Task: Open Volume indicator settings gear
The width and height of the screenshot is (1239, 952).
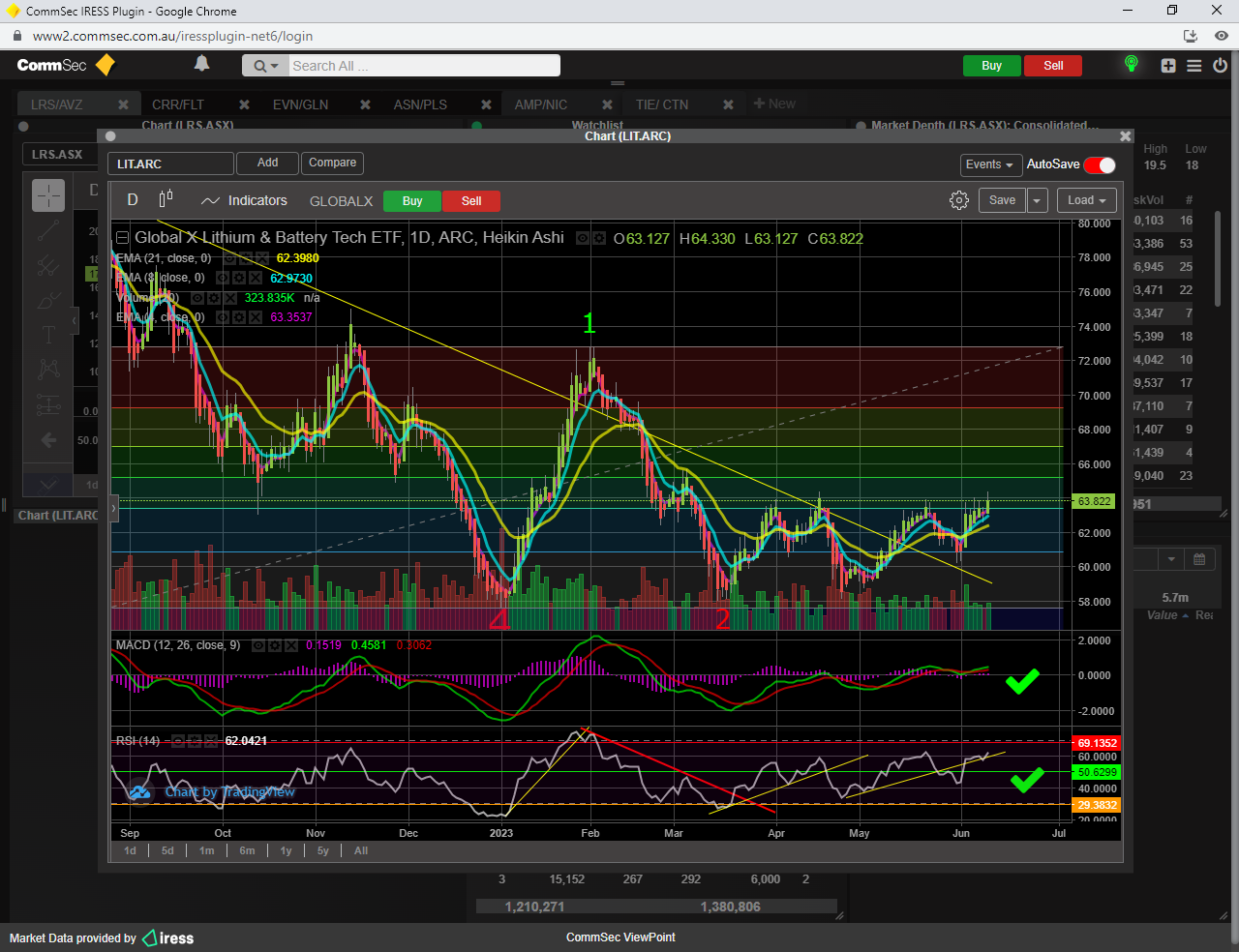Action: point(214,298)
